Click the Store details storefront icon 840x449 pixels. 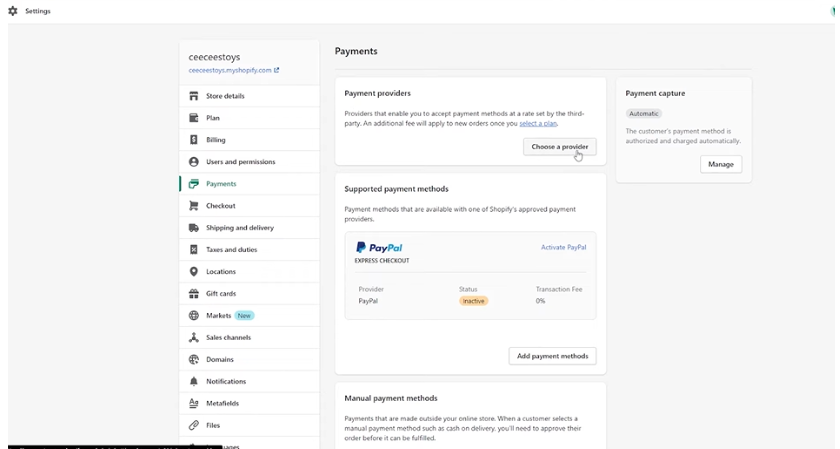coord(194,96)
